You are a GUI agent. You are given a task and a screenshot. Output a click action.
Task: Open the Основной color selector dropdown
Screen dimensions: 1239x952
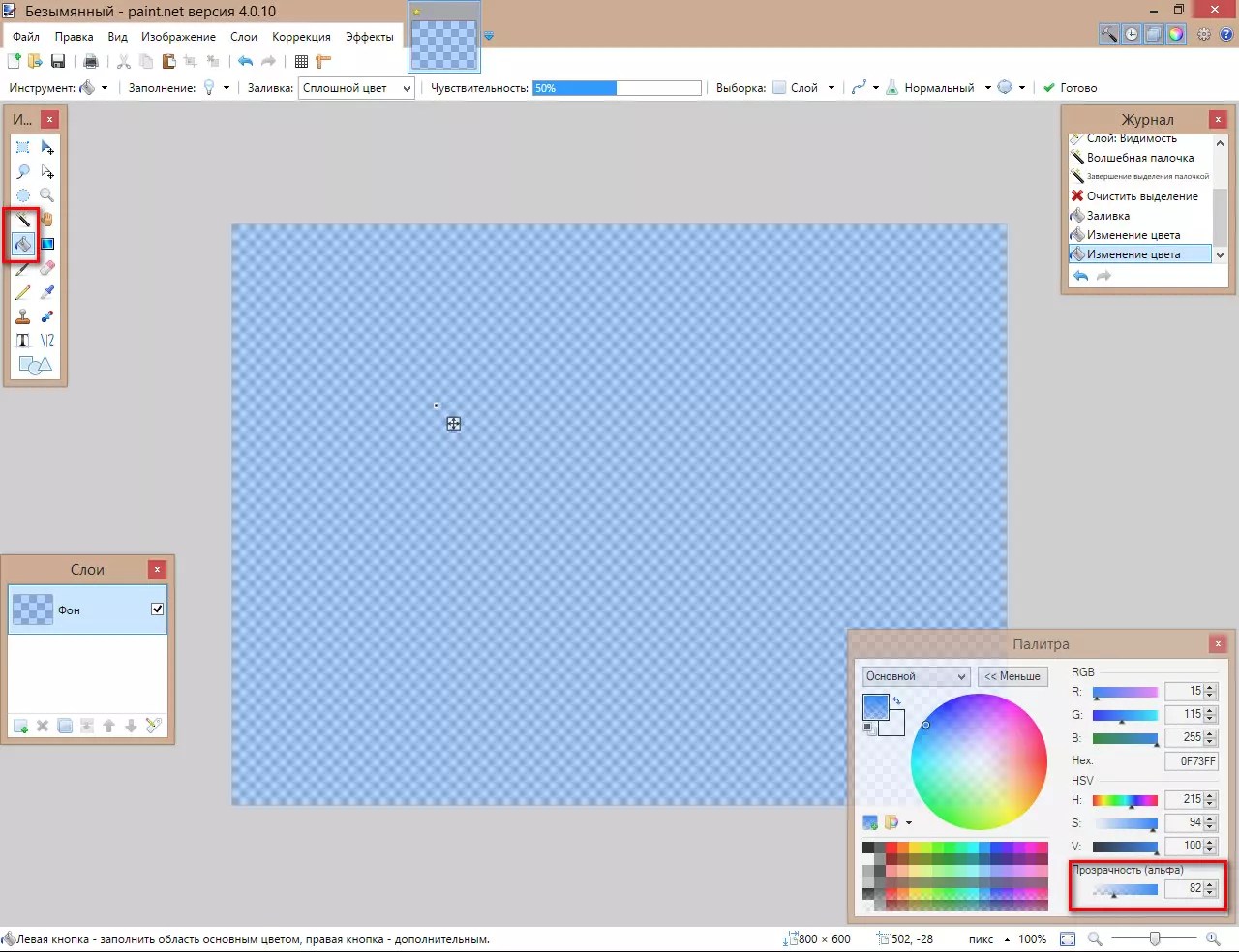click(x=916, y=676)
